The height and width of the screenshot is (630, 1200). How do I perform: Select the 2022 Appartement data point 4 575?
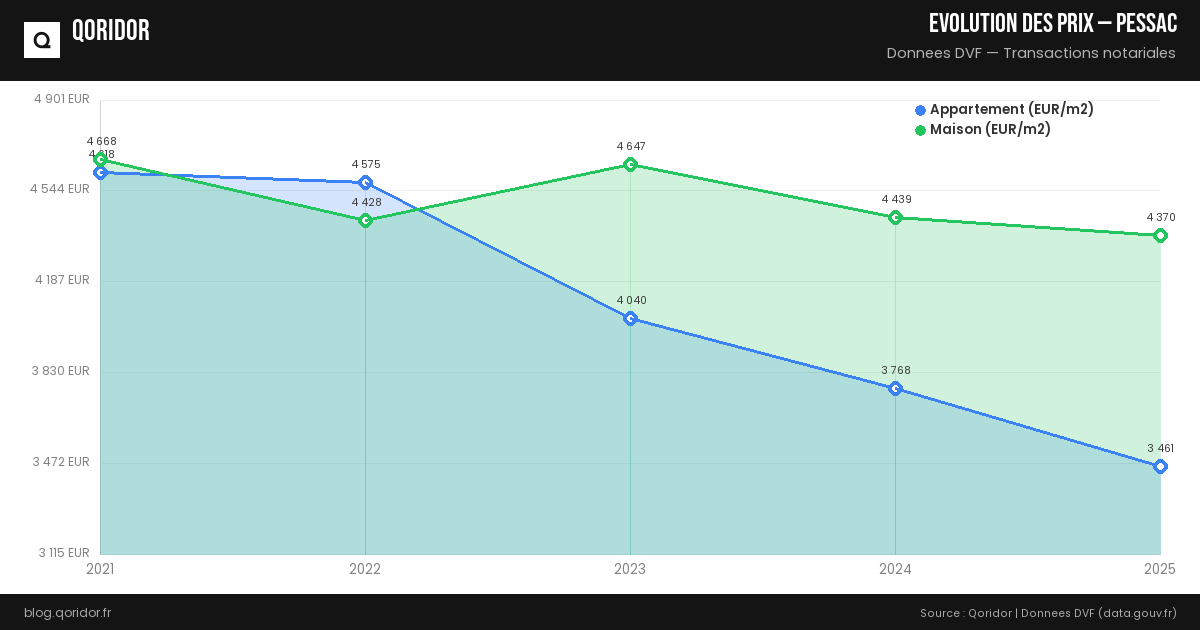pos(365,183)
